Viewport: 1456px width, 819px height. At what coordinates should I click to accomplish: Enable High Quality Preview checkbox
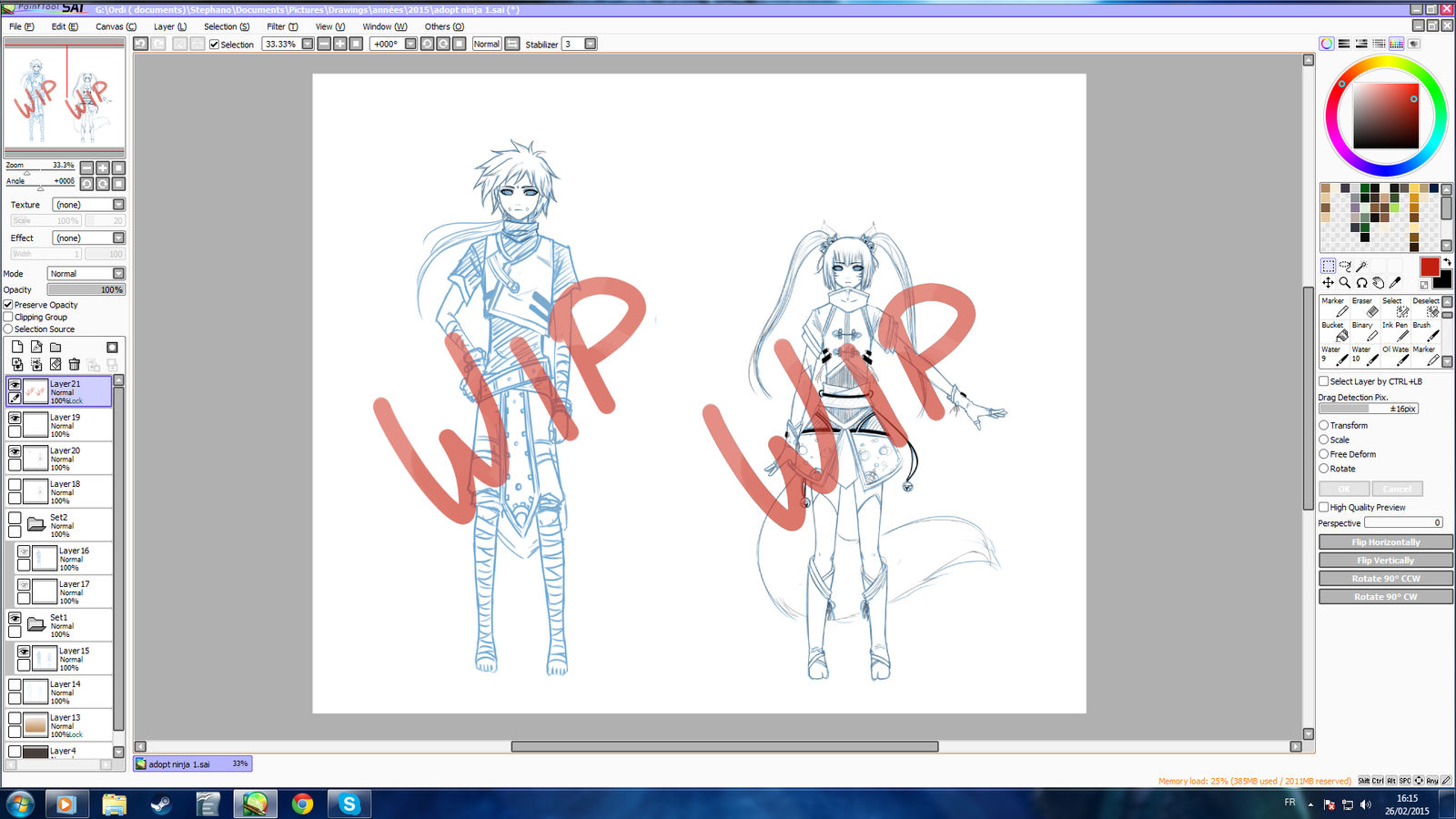(x=1324, y=507)
